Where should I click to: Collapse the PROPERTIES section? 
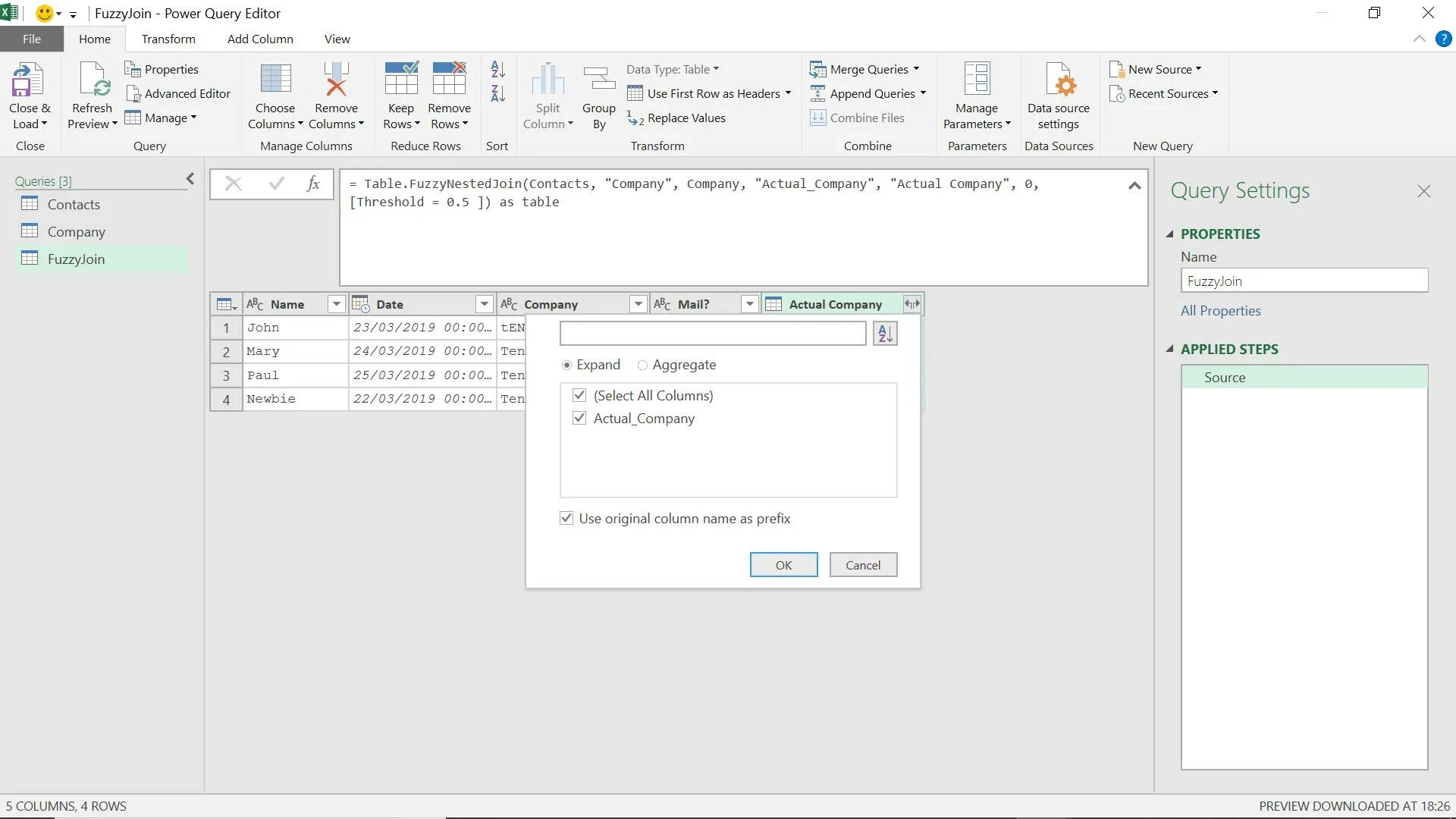[x=1170, y=234]
